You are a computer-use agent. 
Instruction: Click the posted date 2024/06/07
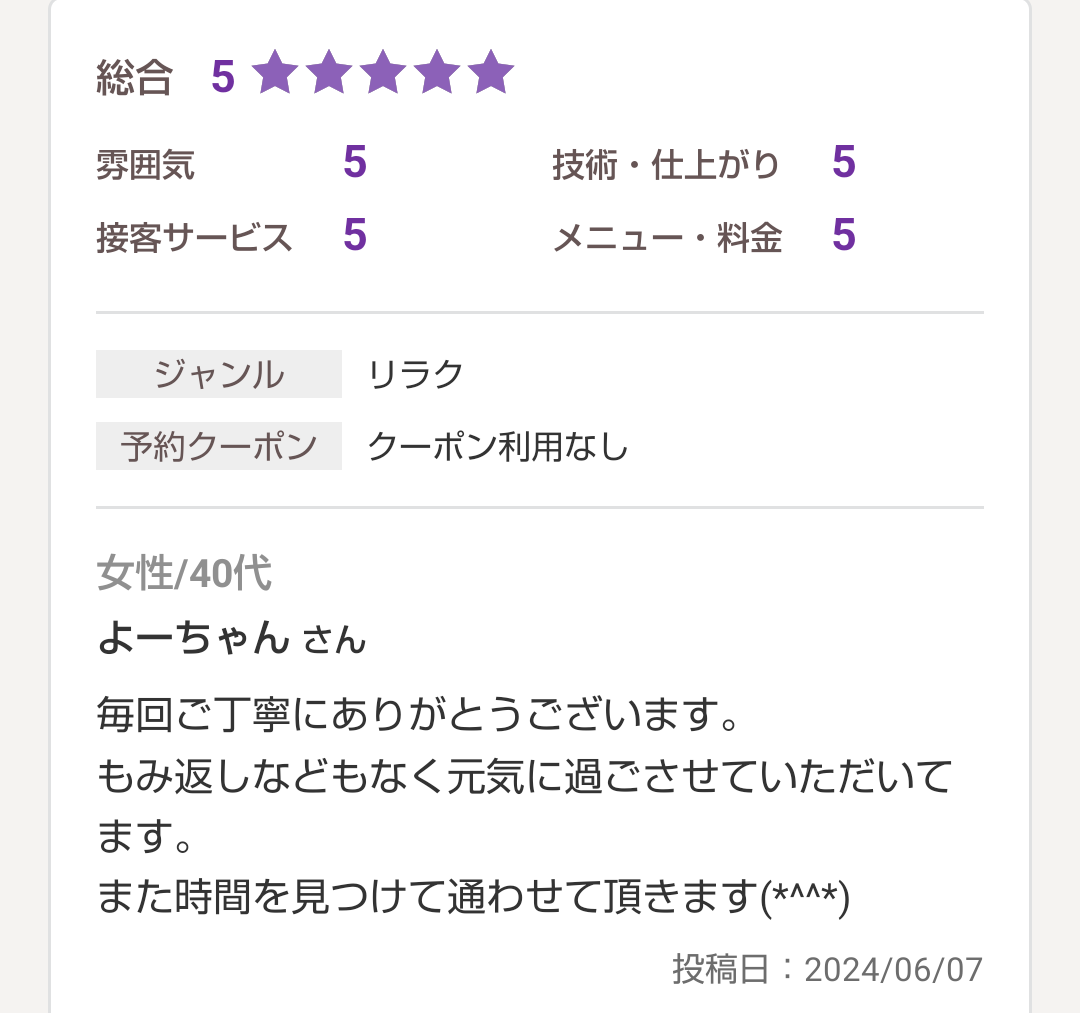pyautogui.click(x=893, y=970)
